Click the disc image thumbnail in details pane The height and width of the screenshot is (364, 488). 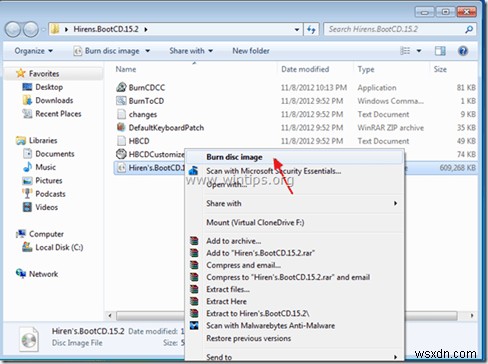coord(29,339)
